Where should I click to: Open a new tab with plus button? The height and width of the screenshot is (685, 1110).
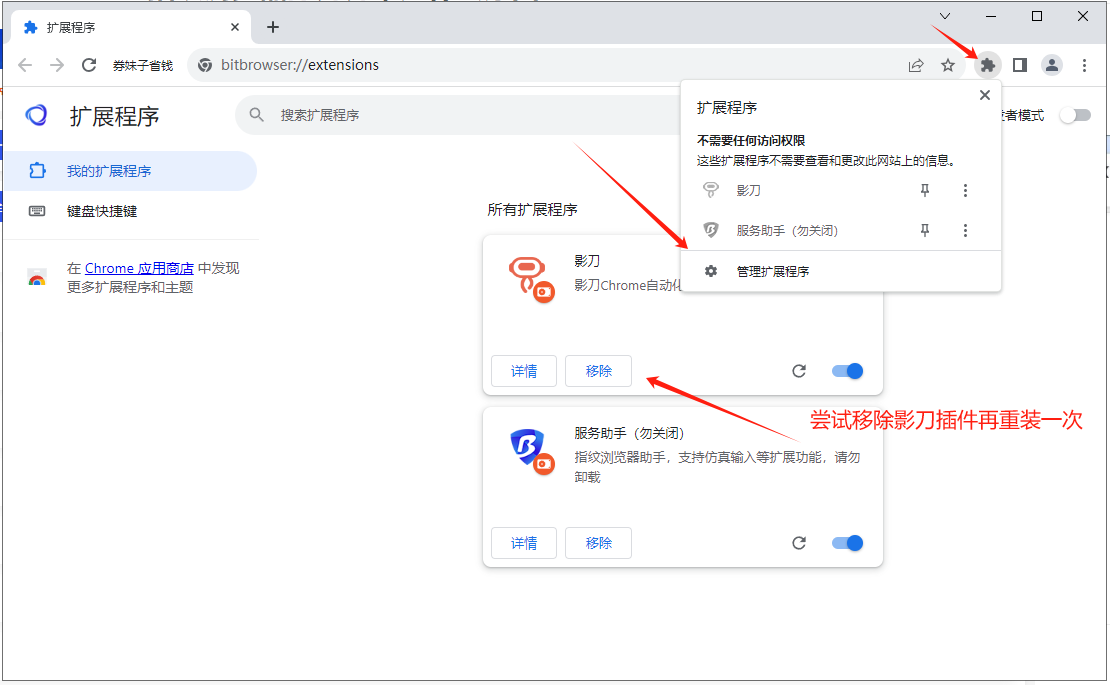coord(273,27)
